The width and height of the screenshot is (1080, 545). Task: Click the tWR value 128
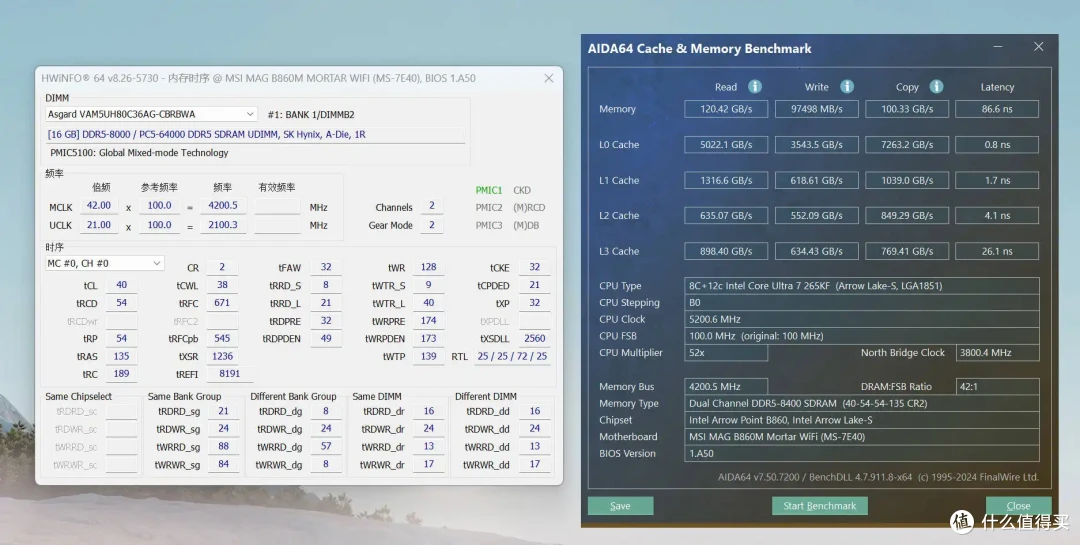pyautogui.click(x=428, y=267)
